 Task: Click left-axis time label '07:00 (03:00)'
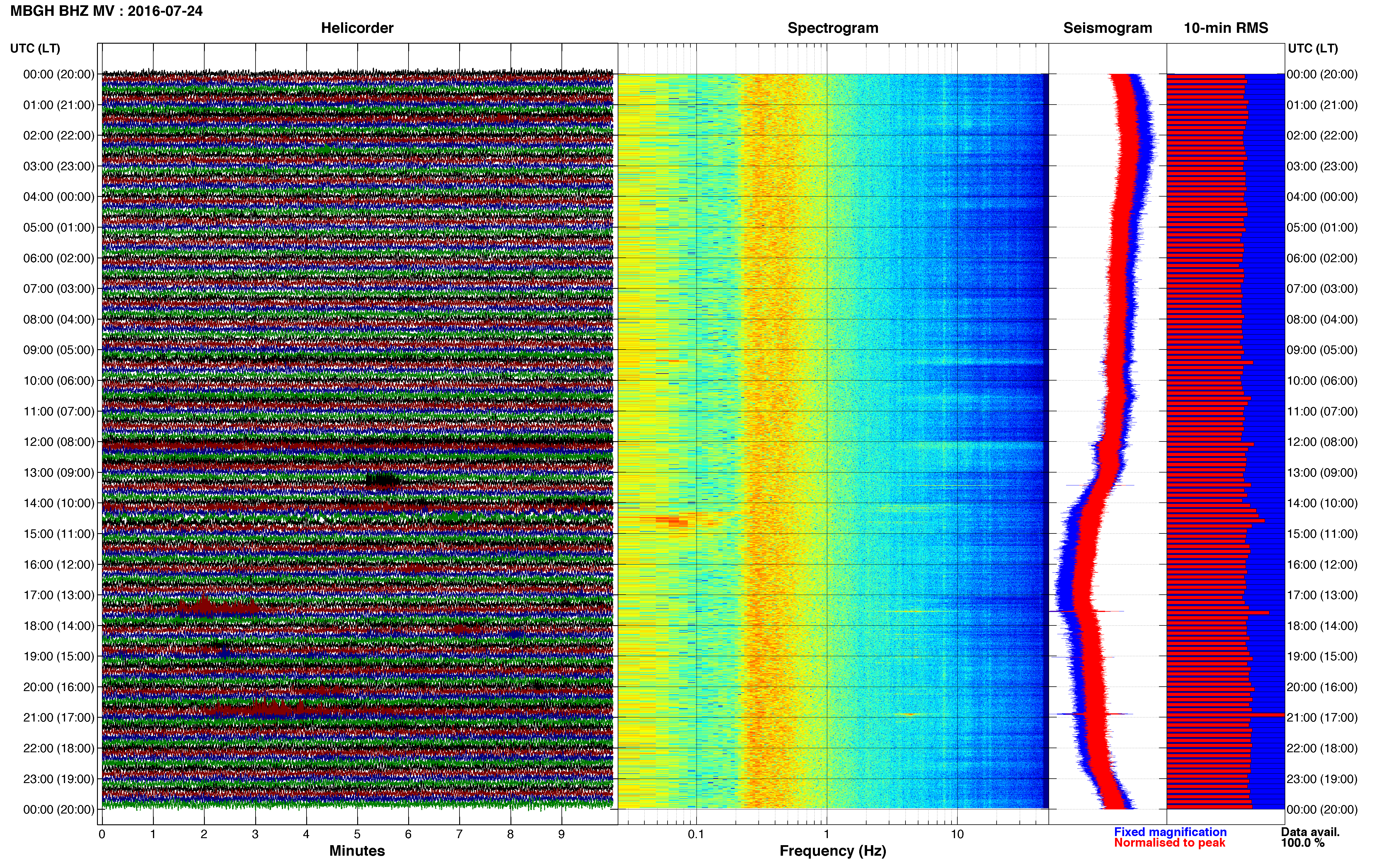(59, 289)
